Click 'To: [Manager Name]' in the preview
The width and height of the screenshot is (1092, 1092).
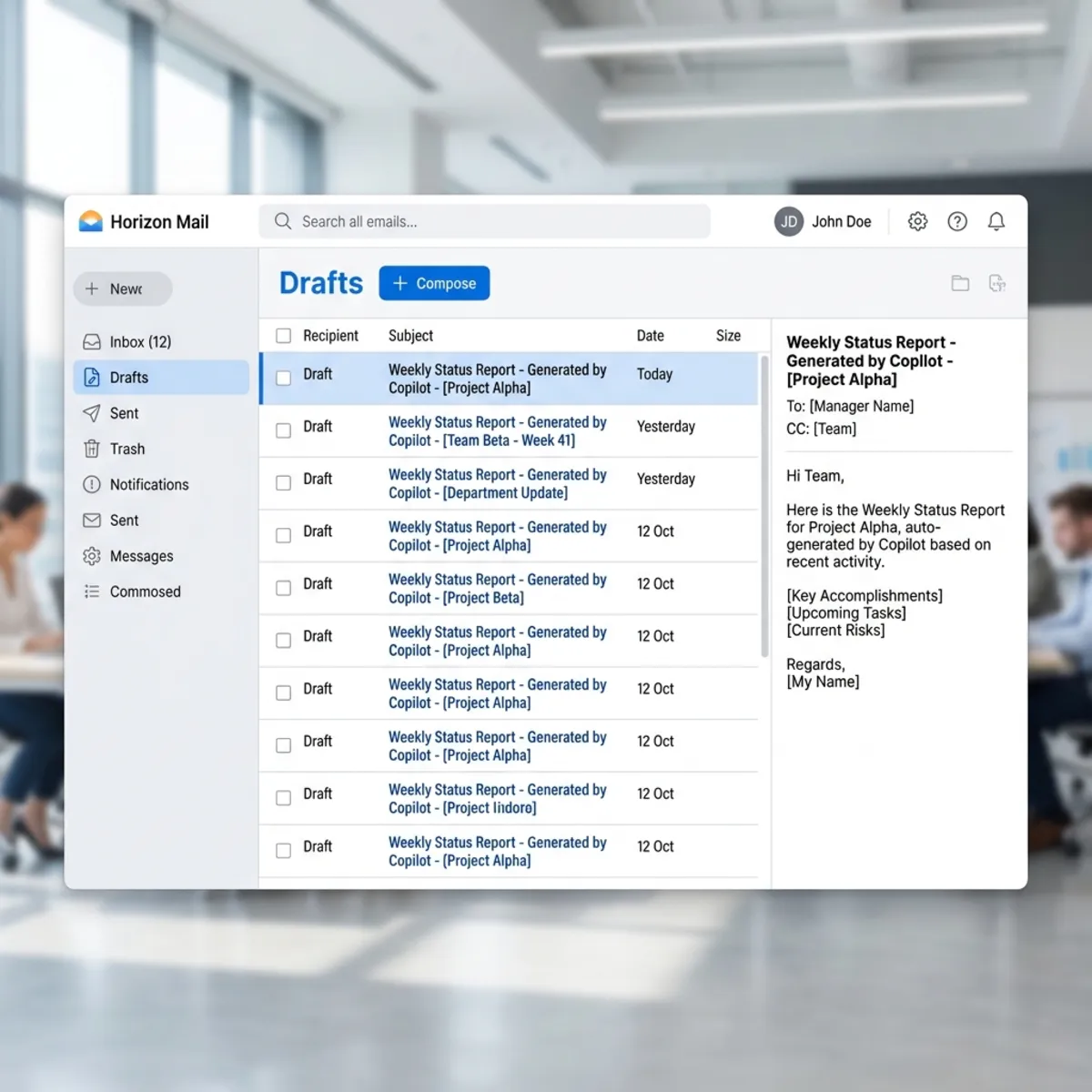(850, 406)
